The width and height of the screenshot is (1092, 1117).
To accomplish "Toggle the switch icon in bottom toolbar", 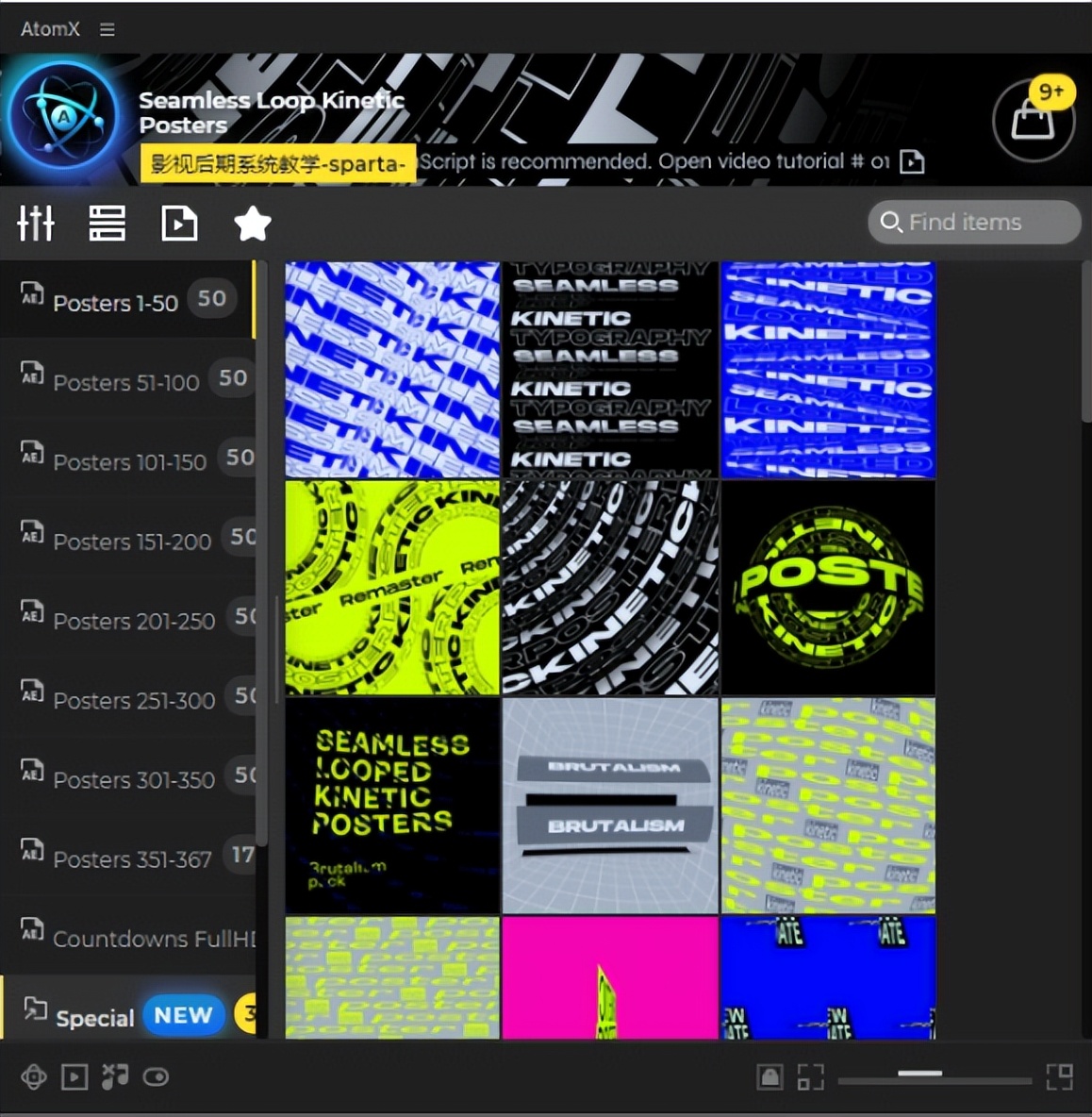I will pyautogui.click(x=155, y=1076).
